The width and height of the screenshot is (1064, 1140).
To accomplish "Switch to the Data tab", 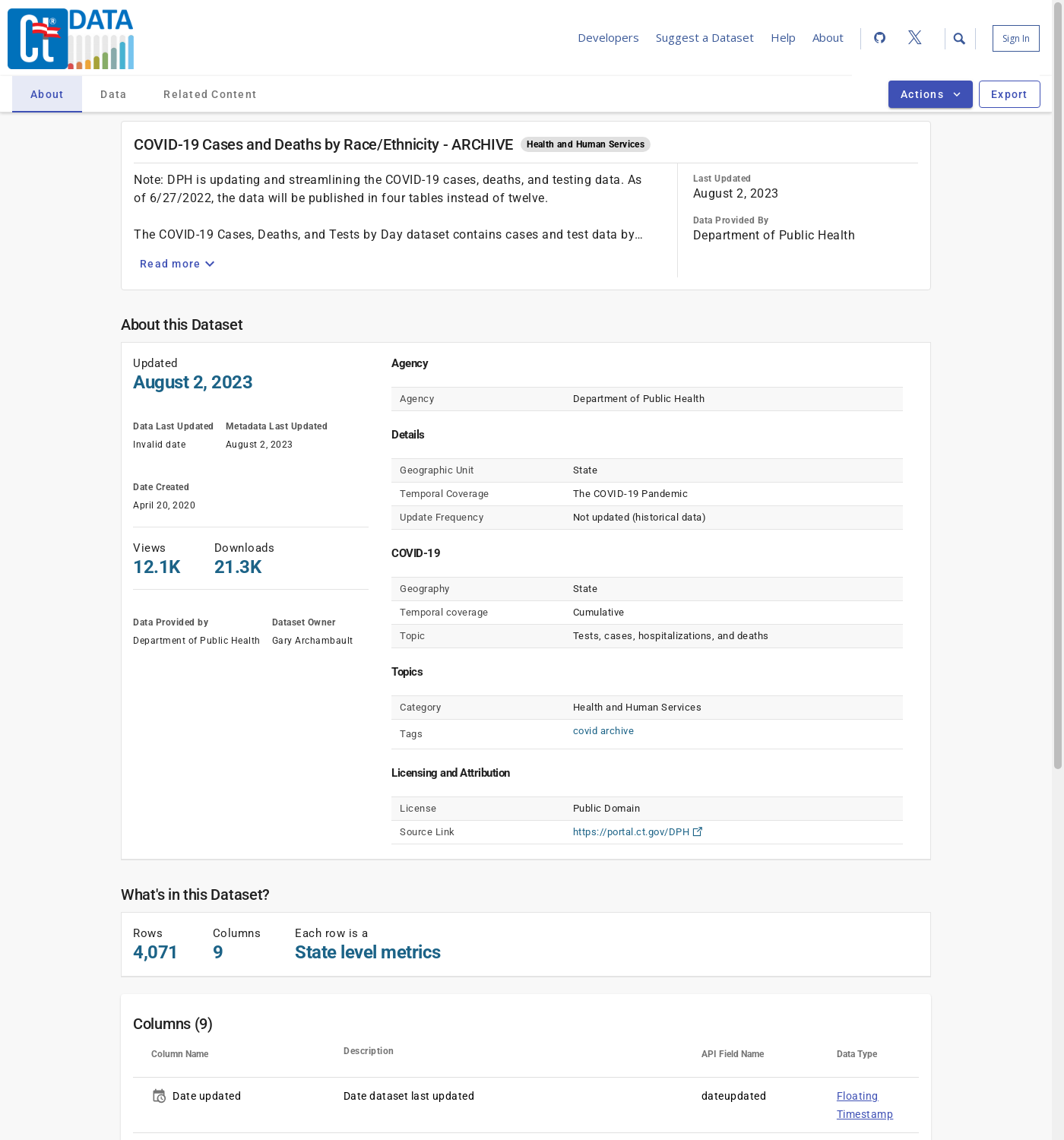I will click(x=113, y=94).
